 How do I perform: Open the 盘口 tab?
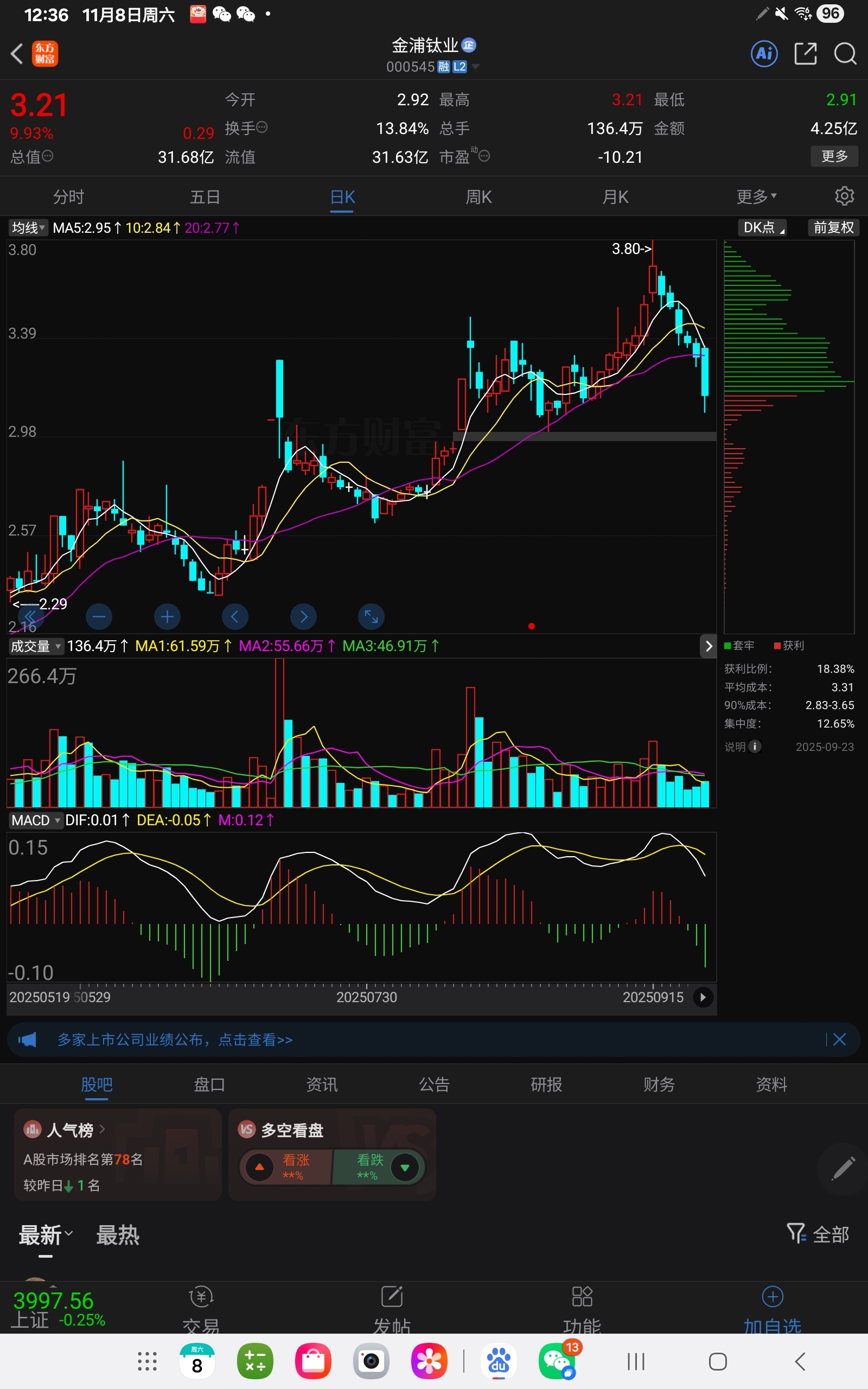click(209, 1084)
